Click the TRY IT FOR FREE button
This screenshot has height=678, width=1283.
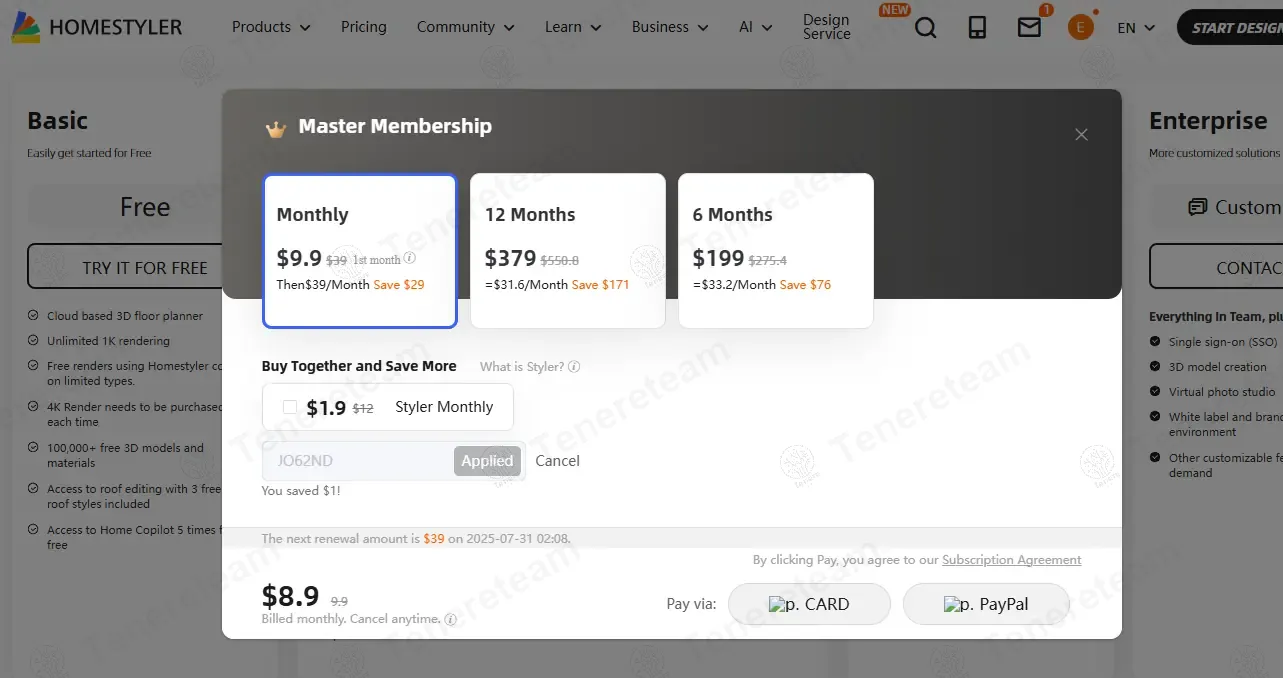point(144,266)
